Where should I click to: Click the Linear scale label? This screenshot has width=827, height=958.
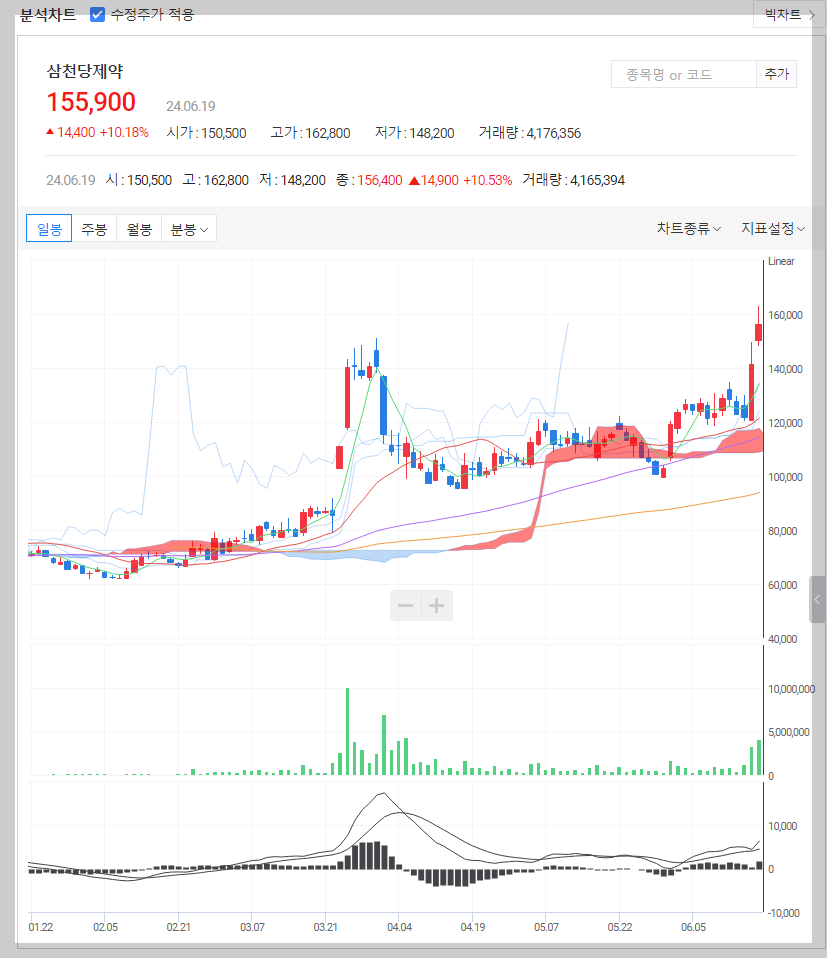pos(781,261)
